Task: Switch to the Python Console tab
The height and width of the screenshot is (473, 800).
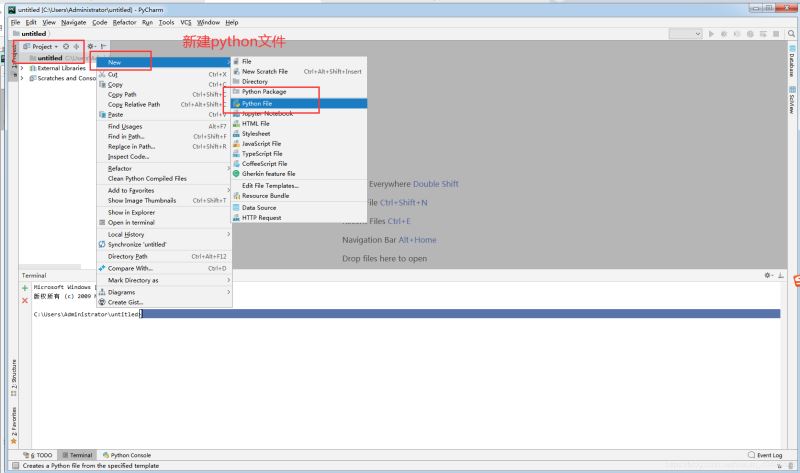Action: [127, 455]
